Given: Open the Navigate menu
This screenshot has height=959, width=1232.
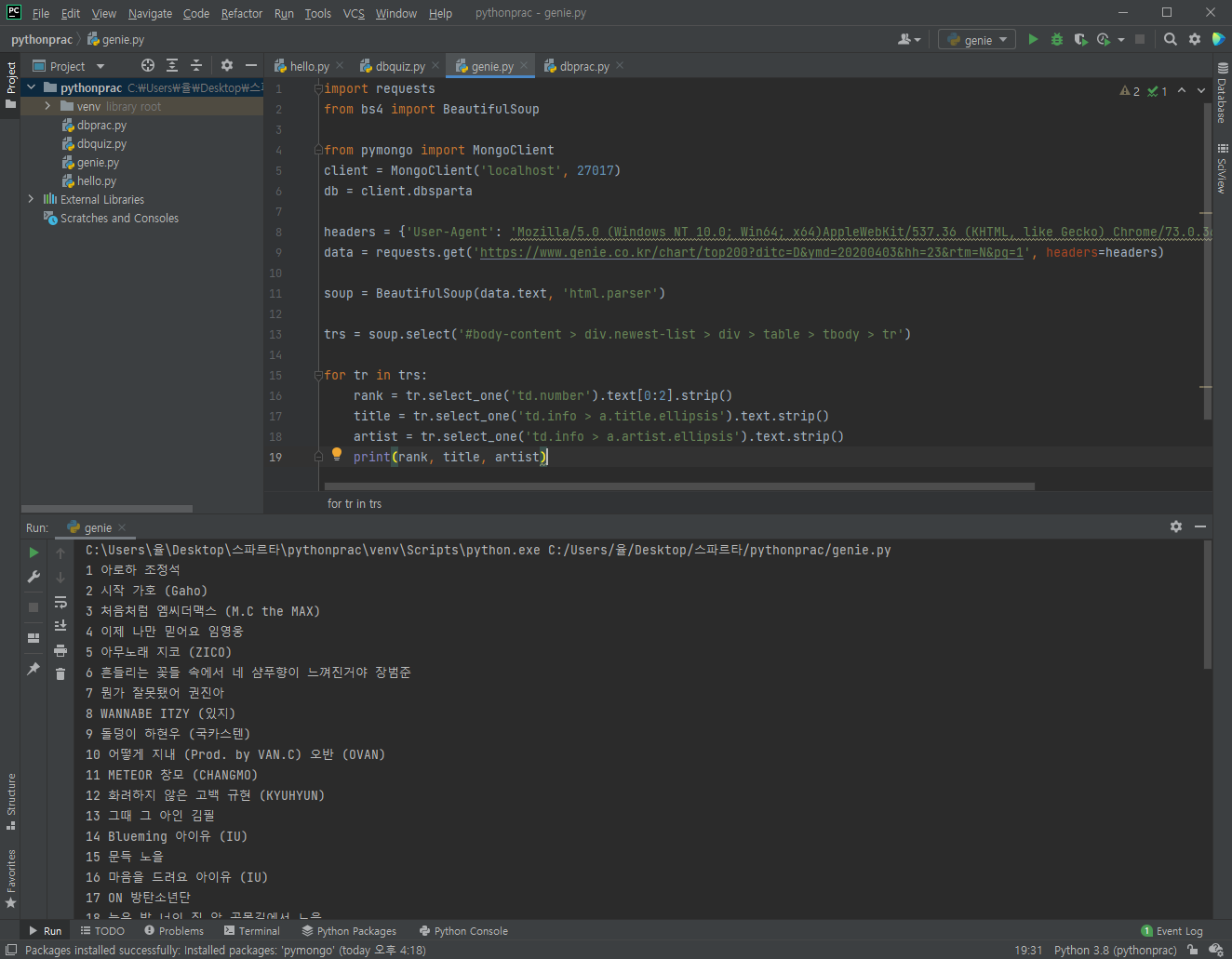Looking at the screenshot, I should (150, 13).
